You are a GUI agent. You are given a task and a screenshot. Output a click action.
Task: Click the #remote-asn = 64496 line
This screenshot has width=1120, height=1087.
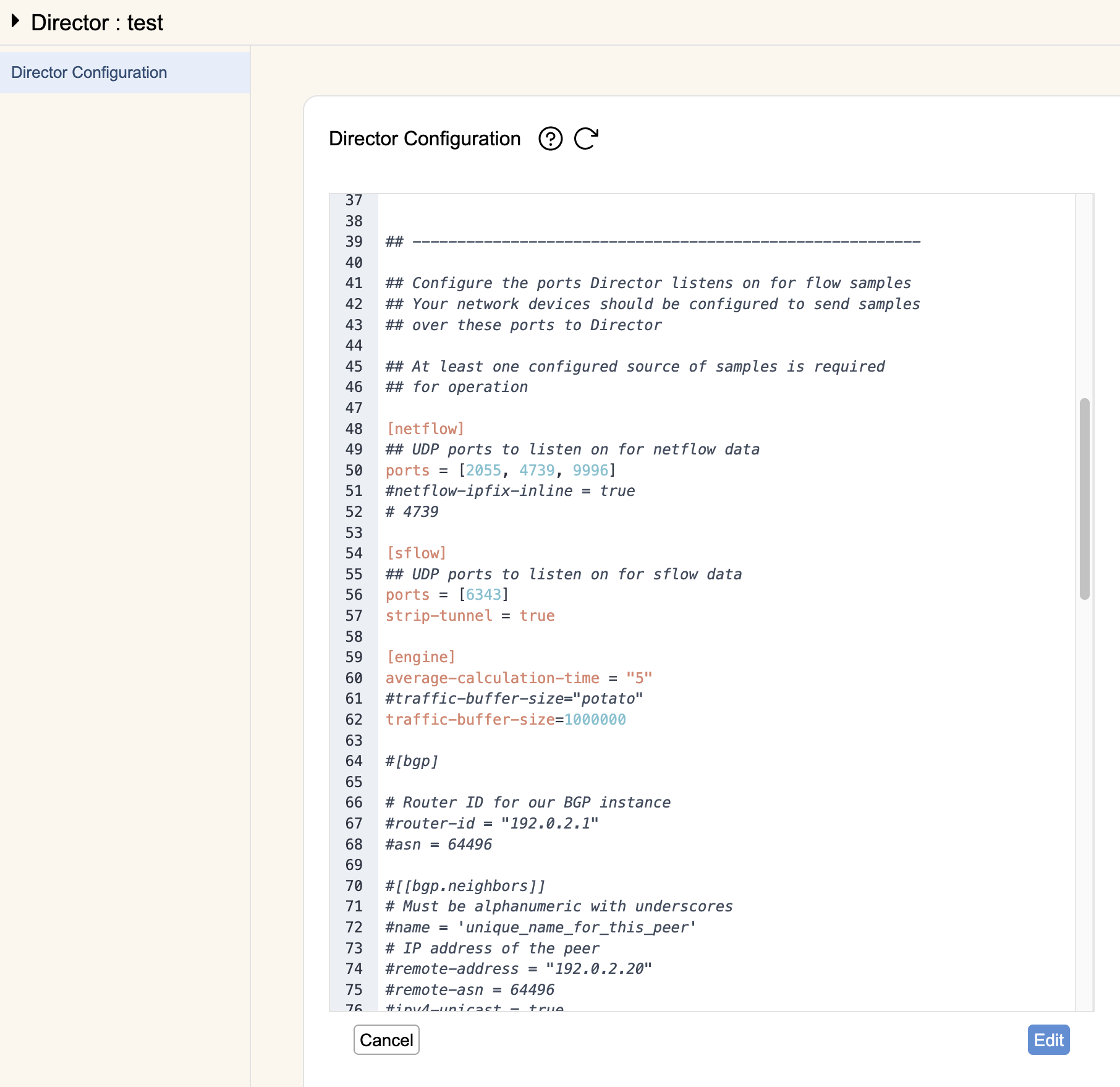coord(470,989)
